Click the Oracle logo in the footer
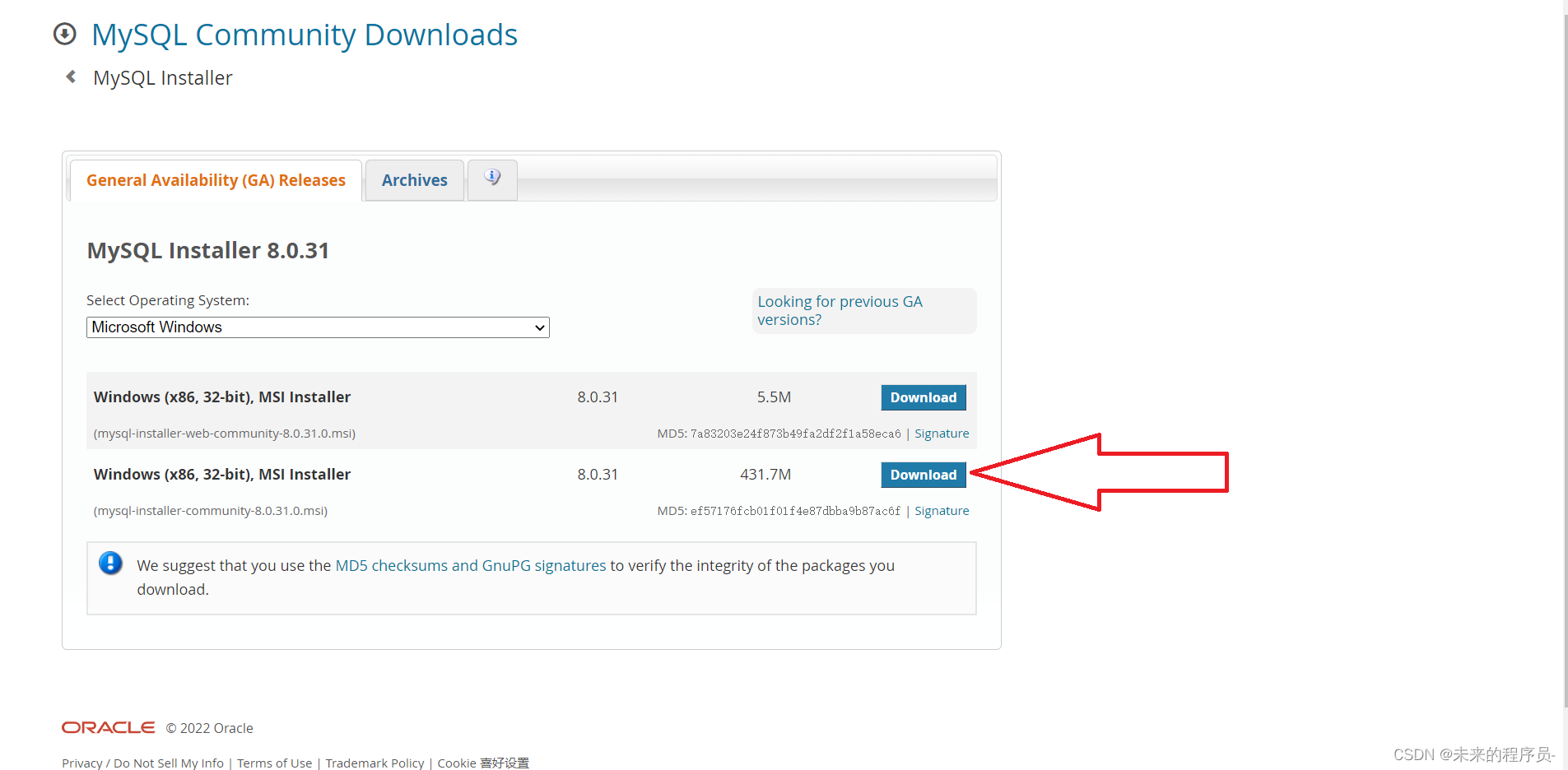The width and height of the screenshot is (1568, 770). coord(108,727)
